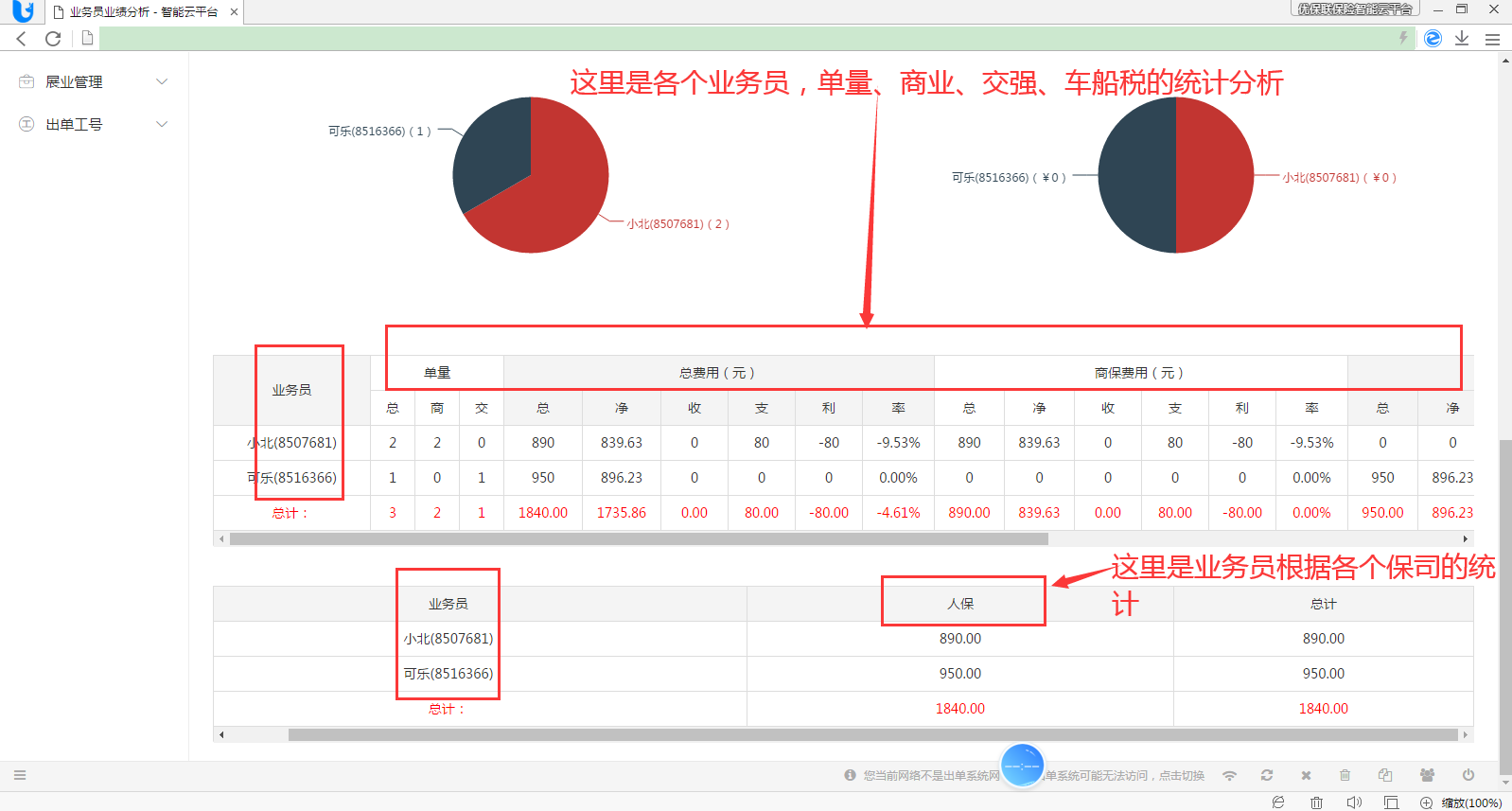Click the right arrow of upper table scrollbar
Image resolution: width=1512 pixels, height=811 pixels.
click(1466, 538)
